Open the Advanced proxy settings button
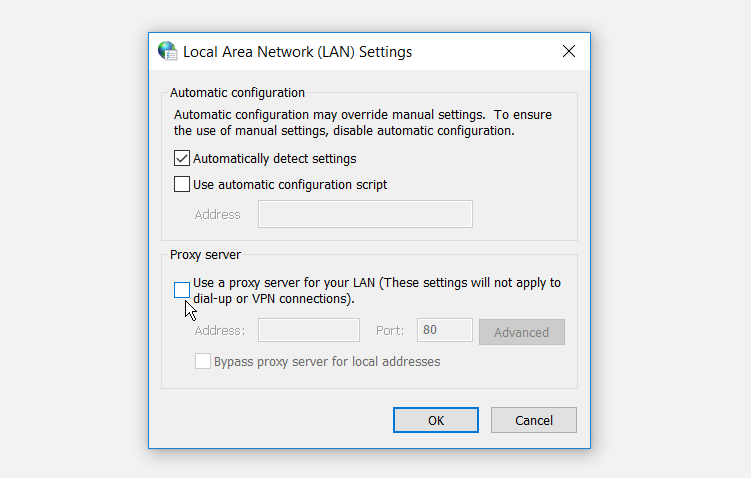Screen dimensions: 751x478 pyautogui.click(x=521, y=332)
